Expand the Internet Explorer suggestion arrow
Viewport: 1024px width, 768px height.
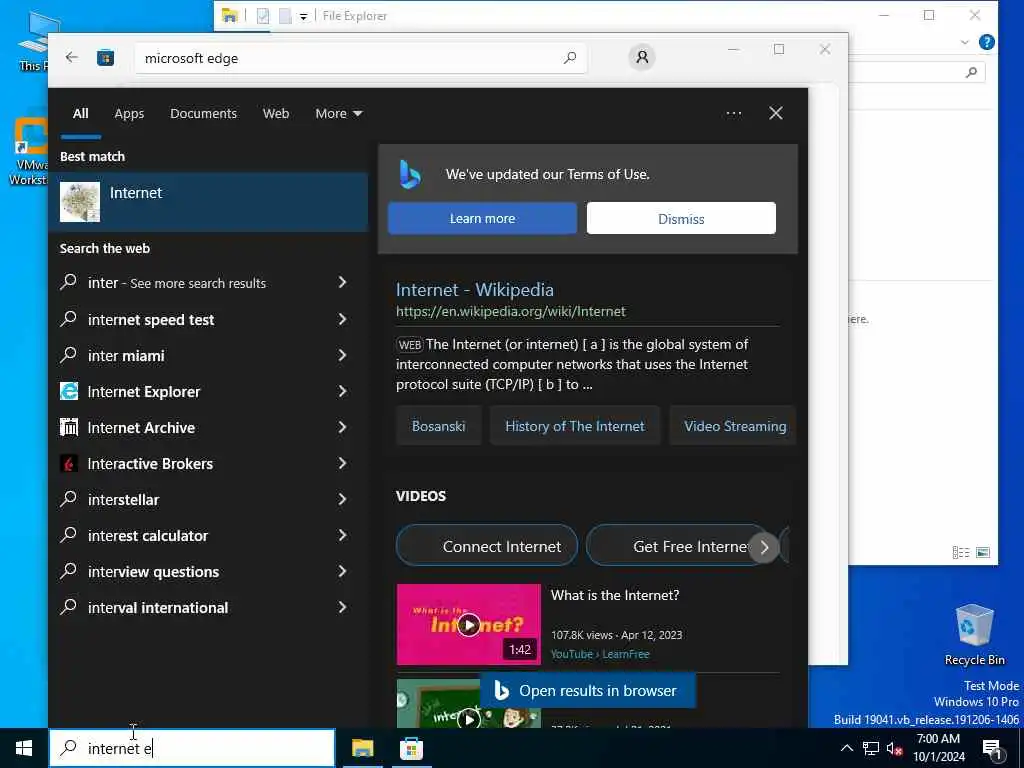[342, 391]
